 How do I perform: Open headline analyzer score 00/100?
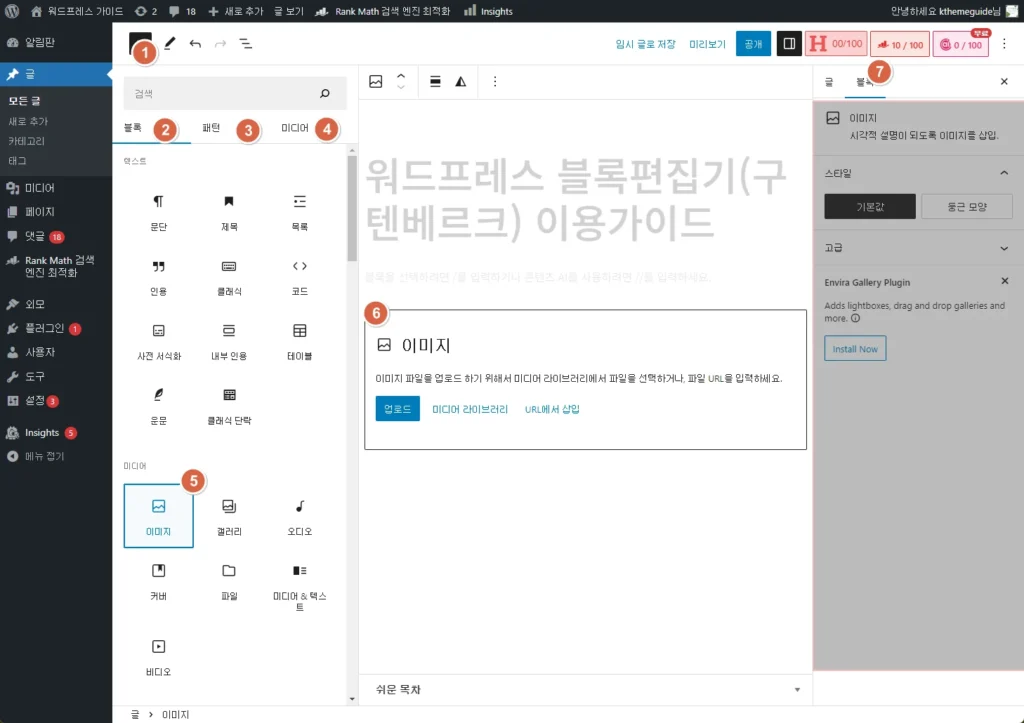(x=836, y=44)
